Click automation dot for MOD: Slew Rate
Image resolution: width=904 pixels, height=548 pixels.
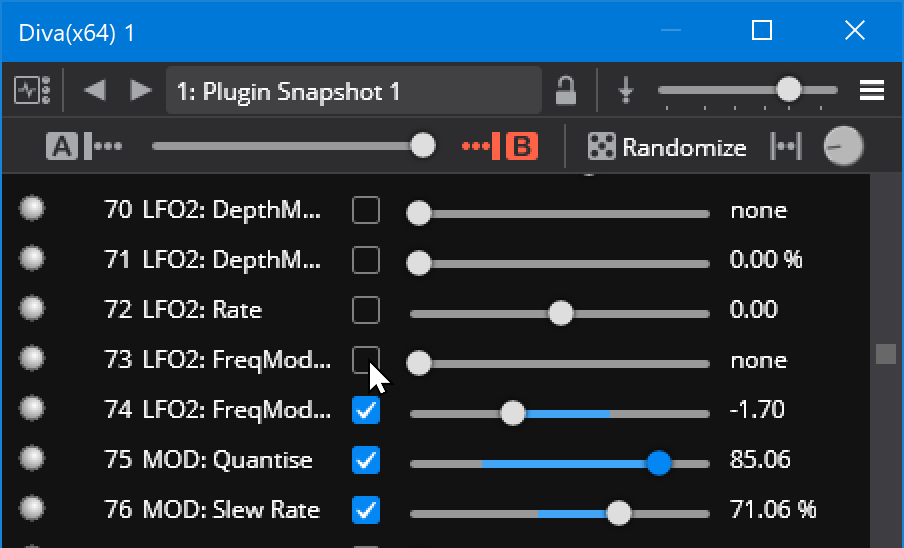coord(32,508)
